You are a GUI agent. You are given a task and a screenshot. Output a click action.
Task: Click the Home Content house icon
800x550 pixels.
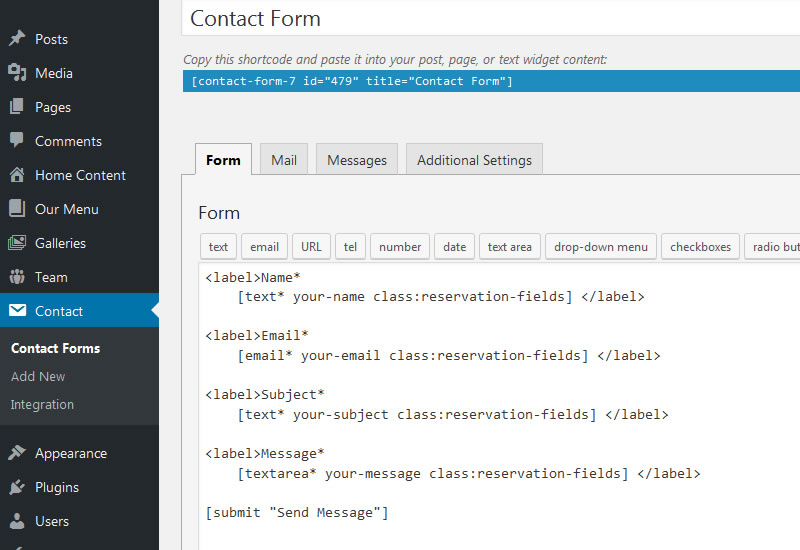[17, 175]
